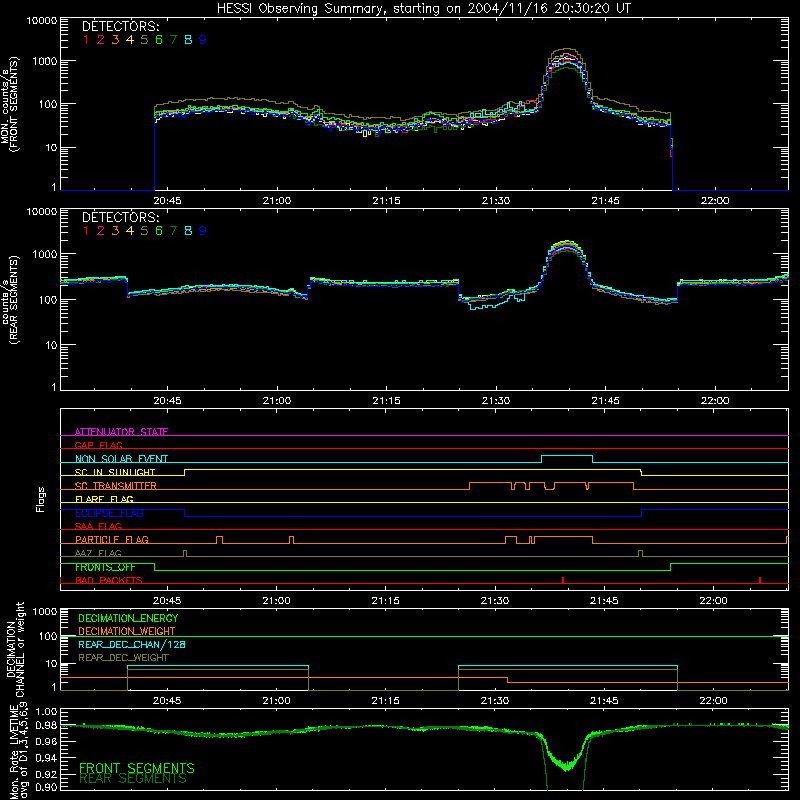Screen dimensions: 800x800
Task: Click the raised NON_SOLAR_EVENT segment near 21:40
Action: pyautogui.click(x=567, y=456)
